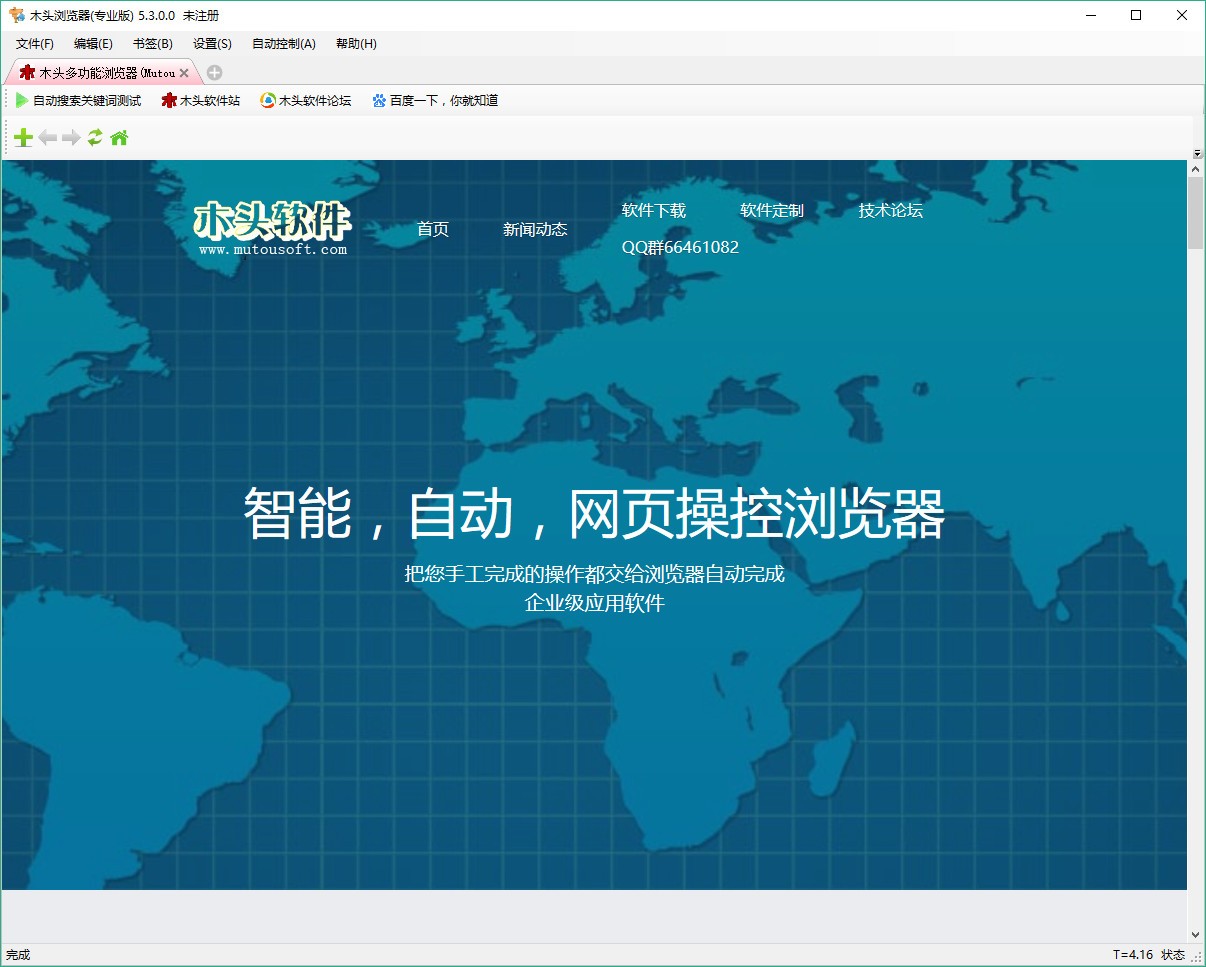Go forward with the right arrow icon
Screen dimensions: 1206x967
pos(71,138)
